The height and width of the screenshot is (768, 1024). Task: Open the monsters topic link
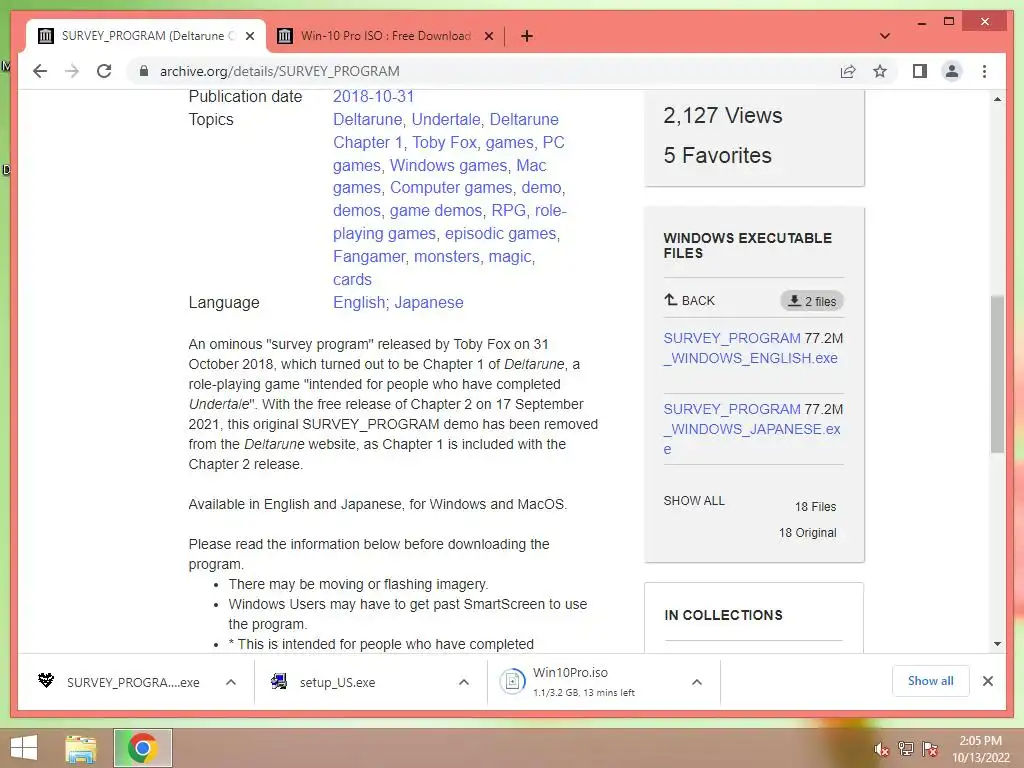[447, 256]
